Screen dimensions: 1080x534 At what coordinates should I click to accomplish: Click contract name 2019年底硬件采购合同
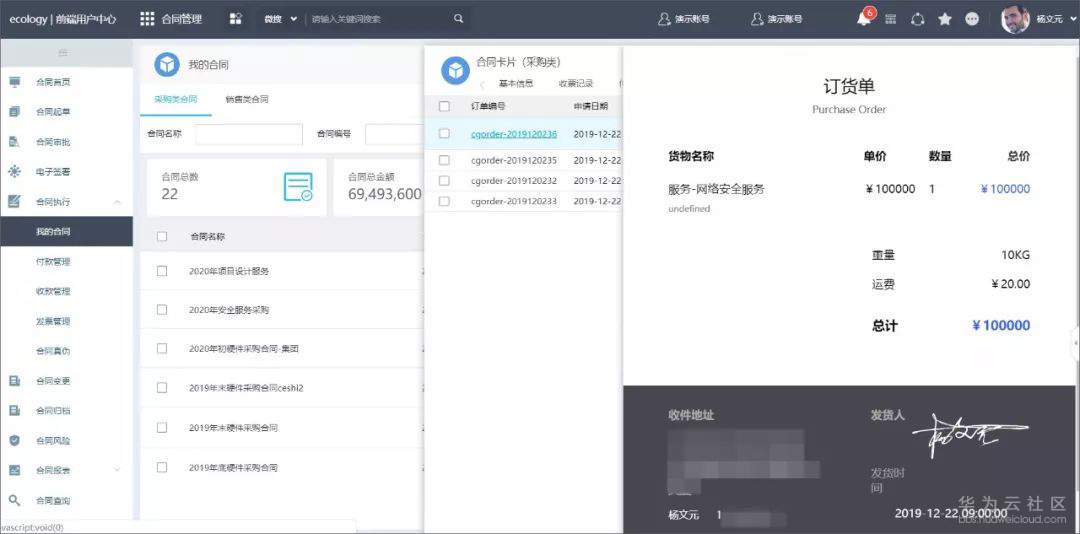point(233,467)
